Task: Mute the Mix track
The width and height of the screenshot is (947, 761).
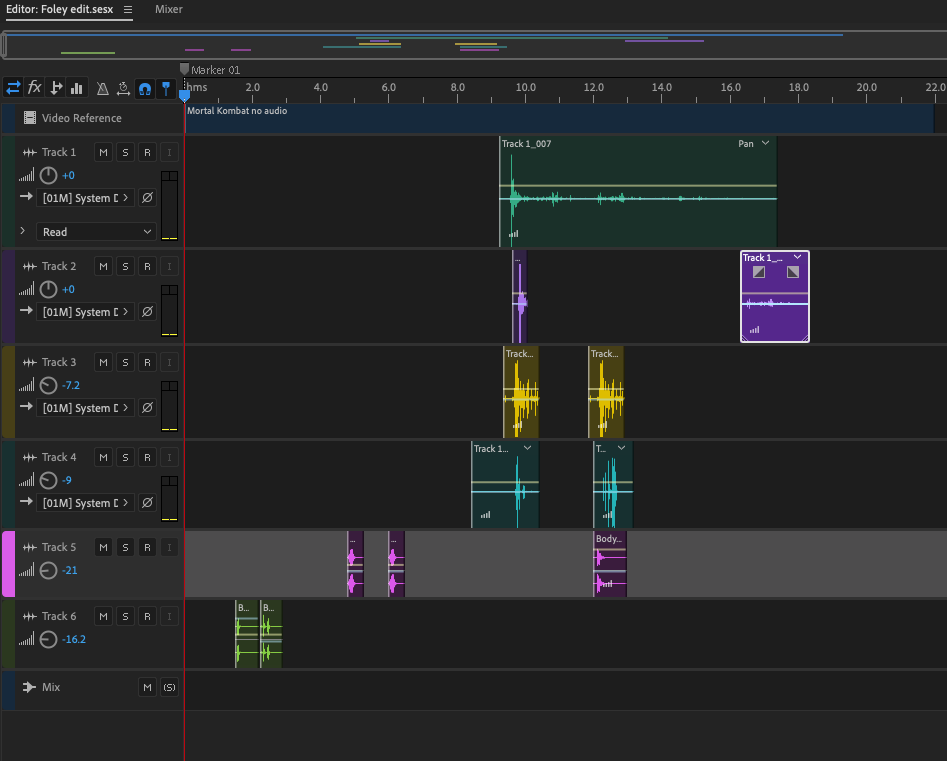Action: click(147, 688)
